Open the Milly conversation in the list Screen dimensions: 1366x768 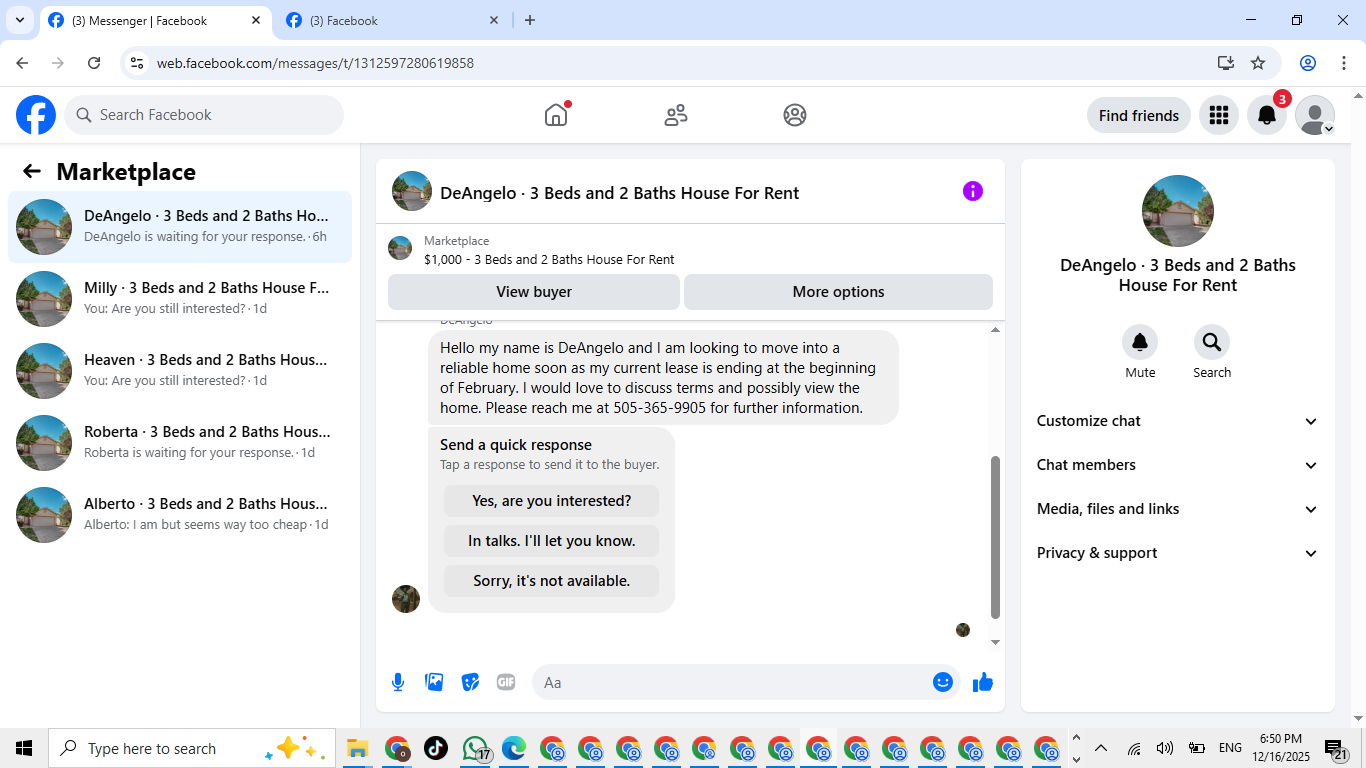coord(180,299)
